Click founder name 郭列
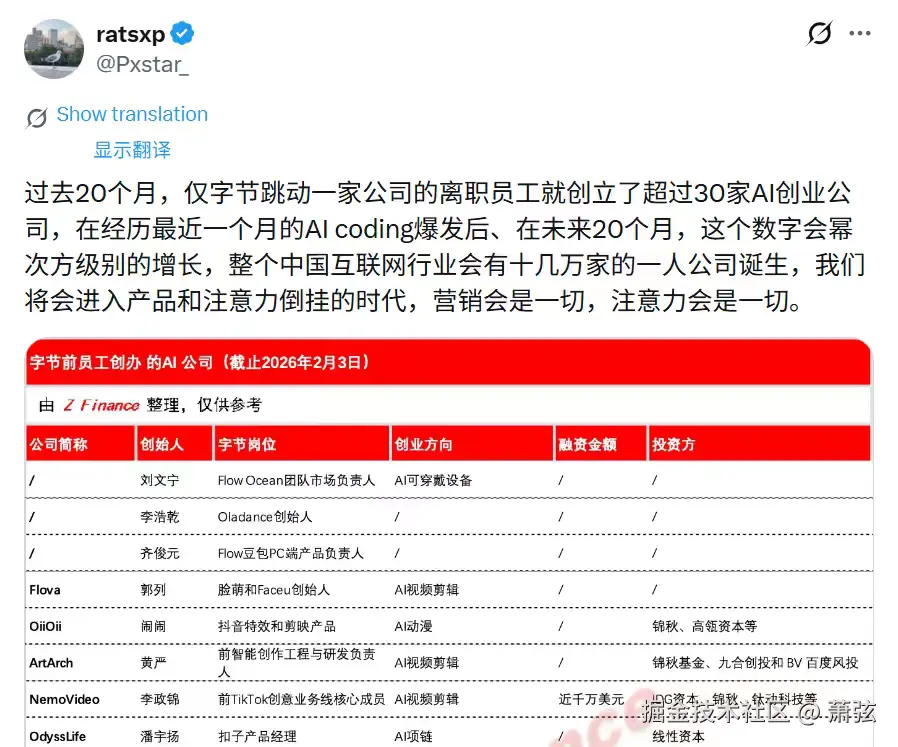898x747 pixels. (153, 589)
